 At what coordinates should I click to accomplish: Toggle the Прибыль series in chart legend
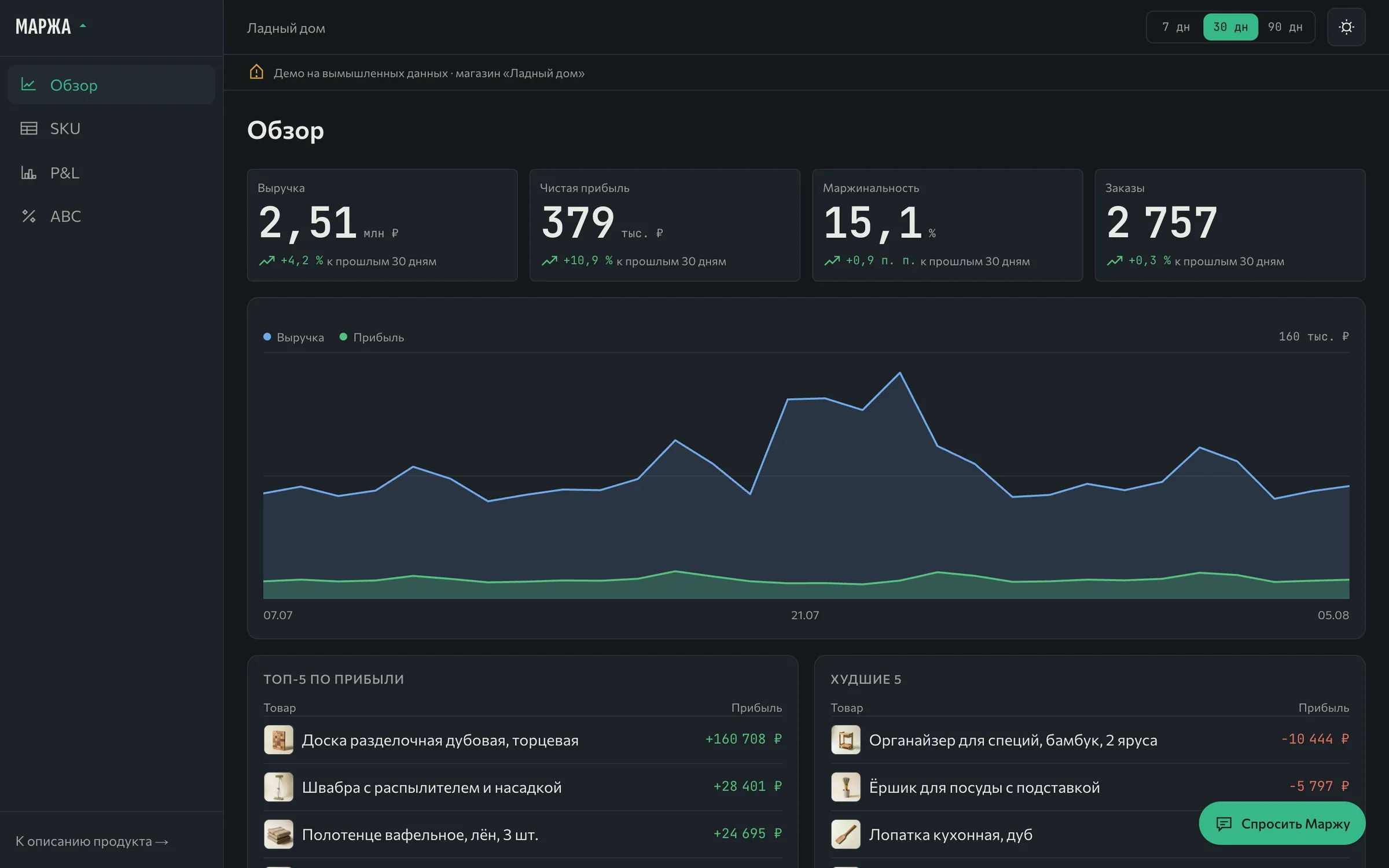tap(372, 337)
